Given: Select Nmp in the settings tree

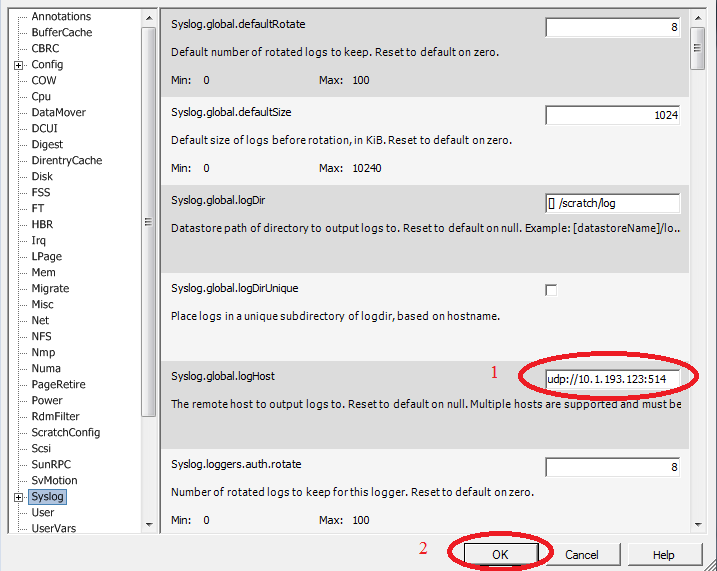Looking at the screenshot, I should tap(43, 352).
